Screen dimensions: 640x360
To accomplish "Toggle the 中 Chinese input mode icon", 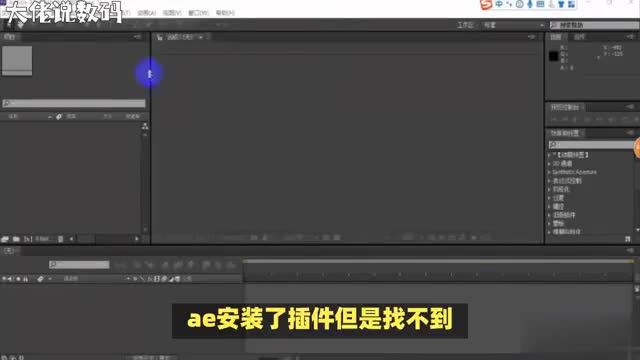I will click(499, 4).
